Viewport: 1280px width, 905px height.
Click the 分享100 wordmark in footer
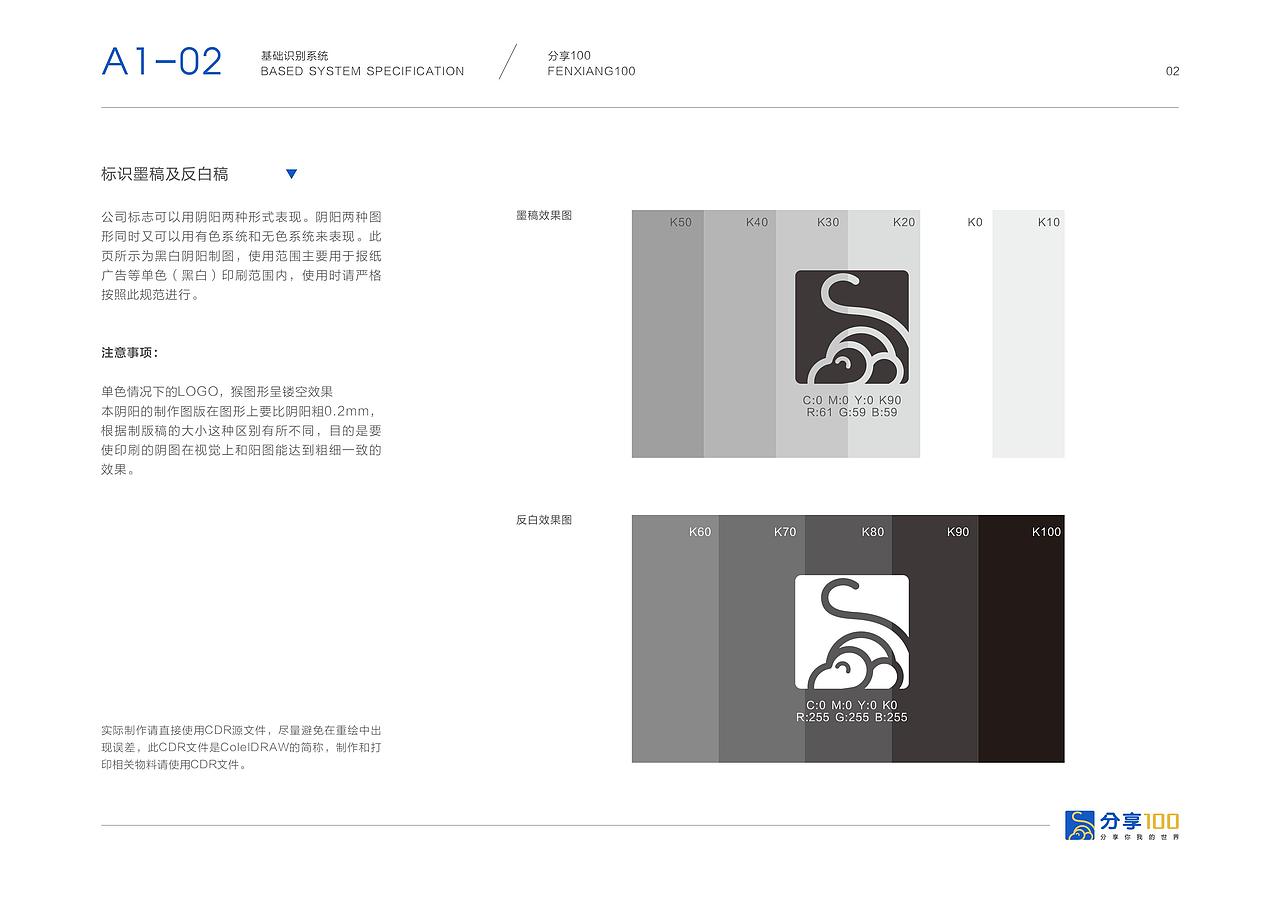1140,820
